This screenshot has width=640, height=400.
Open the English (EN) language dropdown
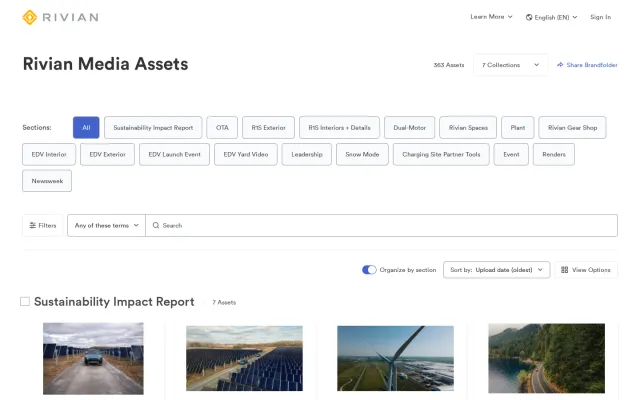coord(551,17)
